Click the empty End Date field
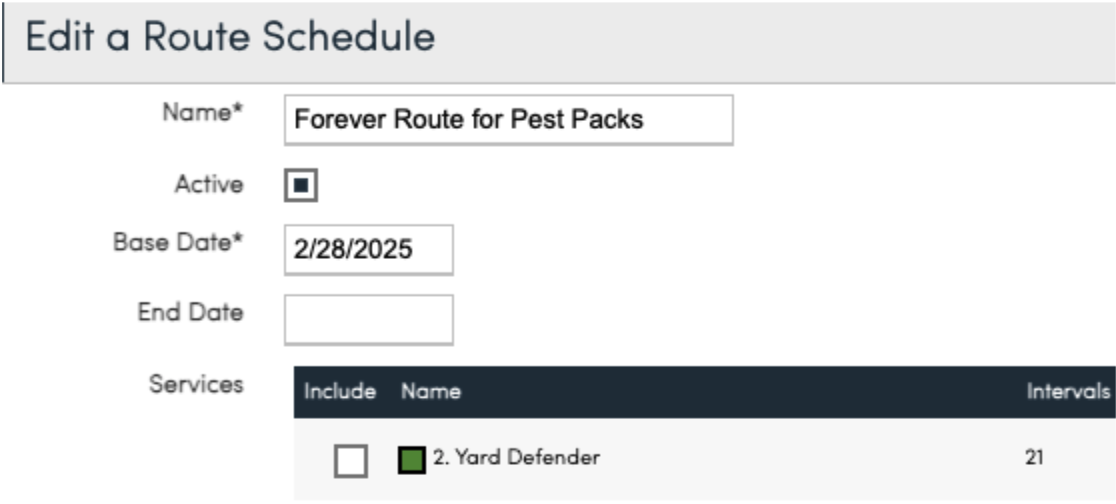 click(368, 319)
